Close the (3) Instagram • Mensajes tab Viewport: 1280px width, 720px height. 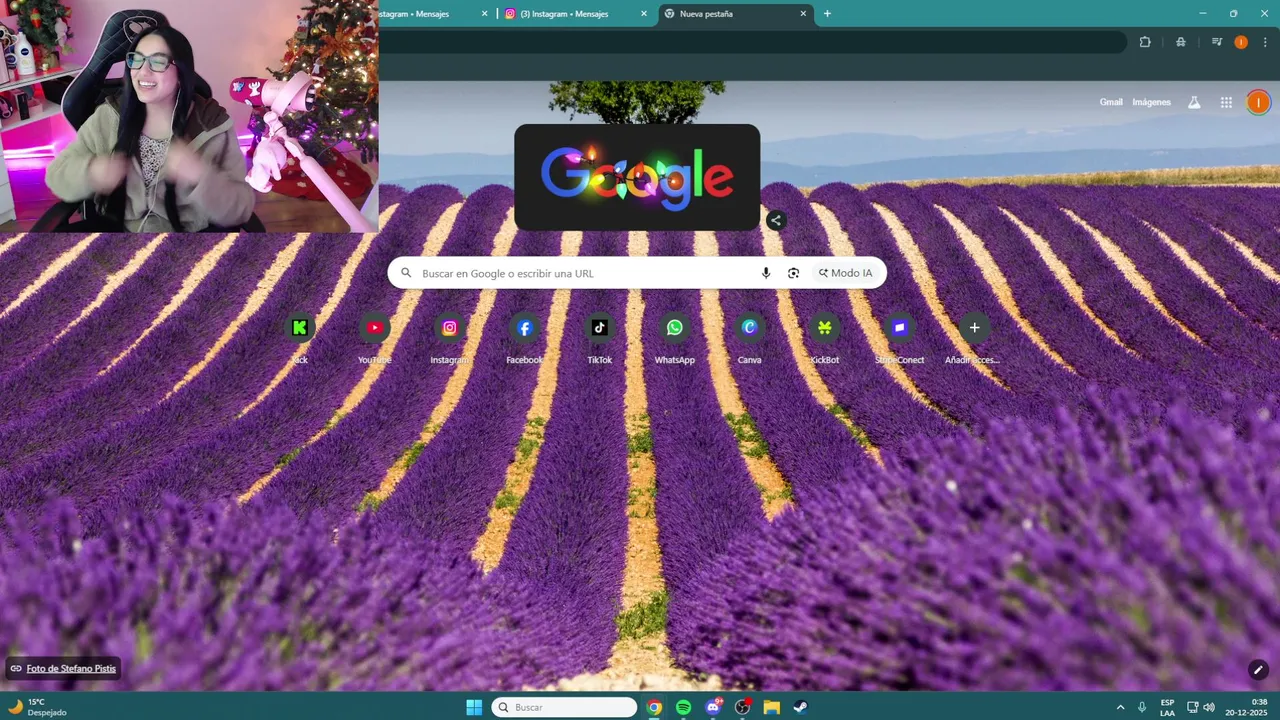tap(645, 14)
